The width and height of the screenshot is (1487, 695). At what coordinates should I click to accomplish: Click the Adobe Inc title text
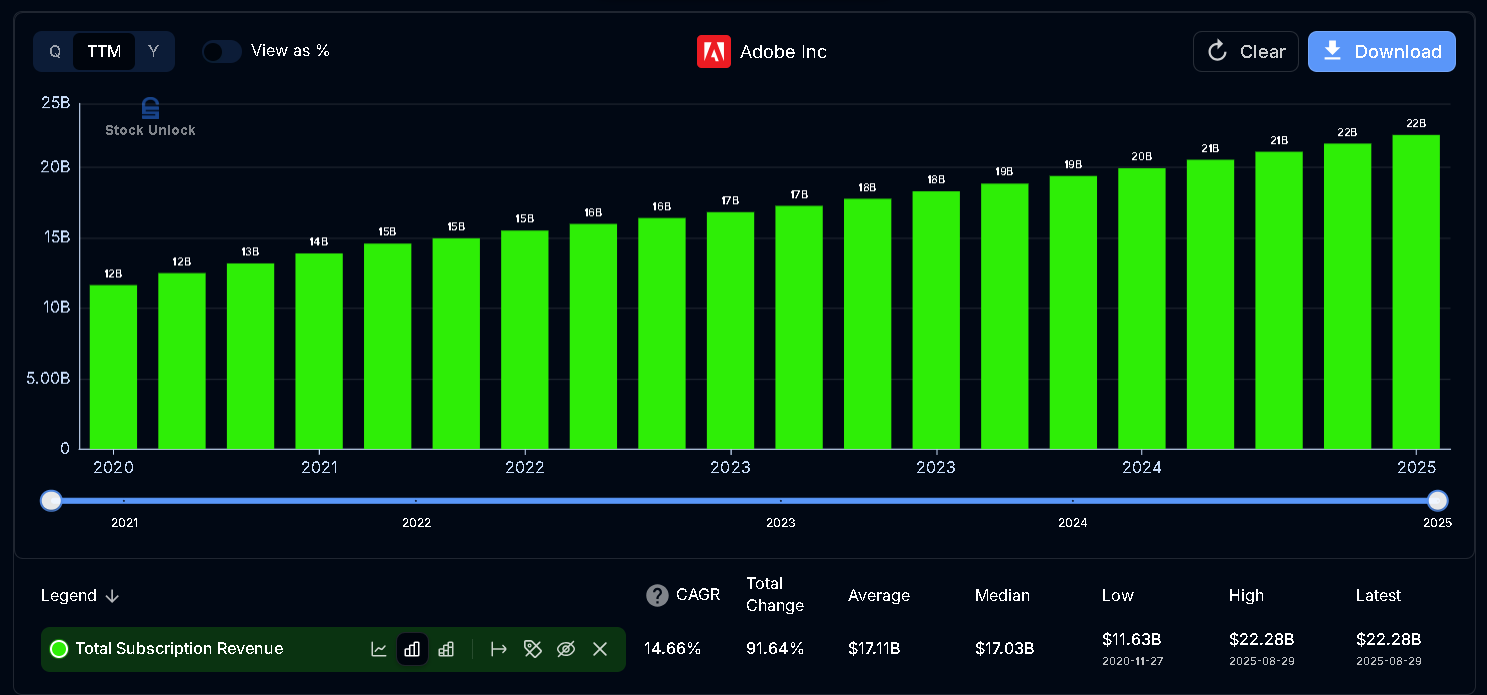tap(783, 52)
